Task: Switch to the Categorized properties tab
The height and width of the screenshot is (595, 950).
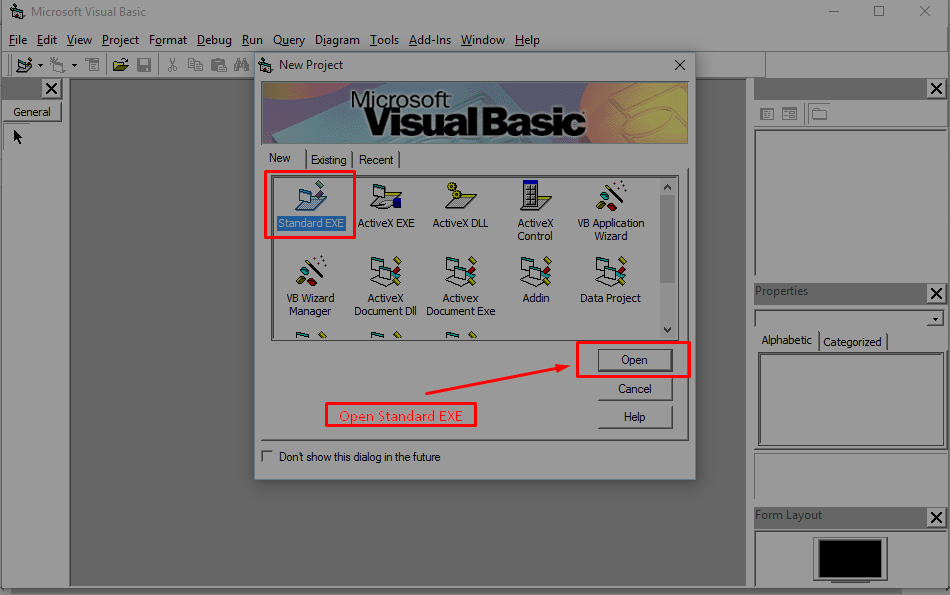Action: coord(852,342)
